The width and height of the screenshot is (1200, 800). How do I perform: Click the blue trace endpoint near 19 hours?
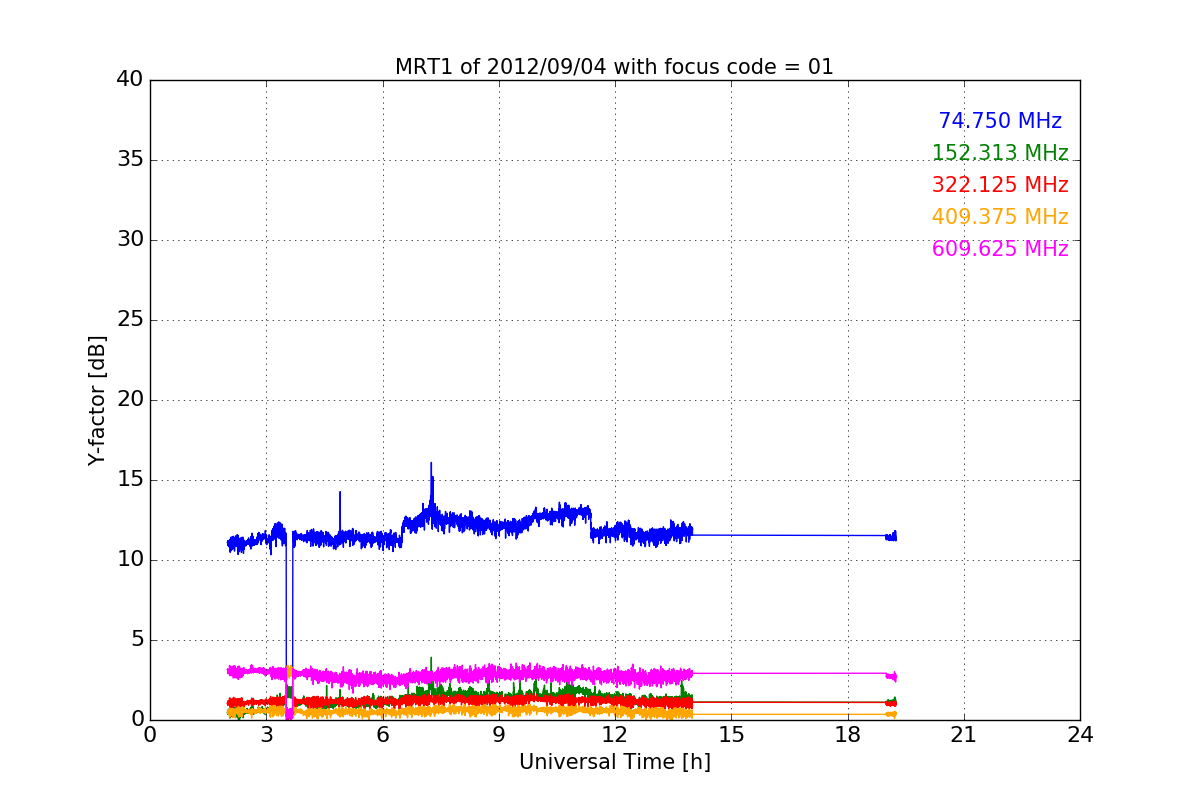click(x=893, y=536)
